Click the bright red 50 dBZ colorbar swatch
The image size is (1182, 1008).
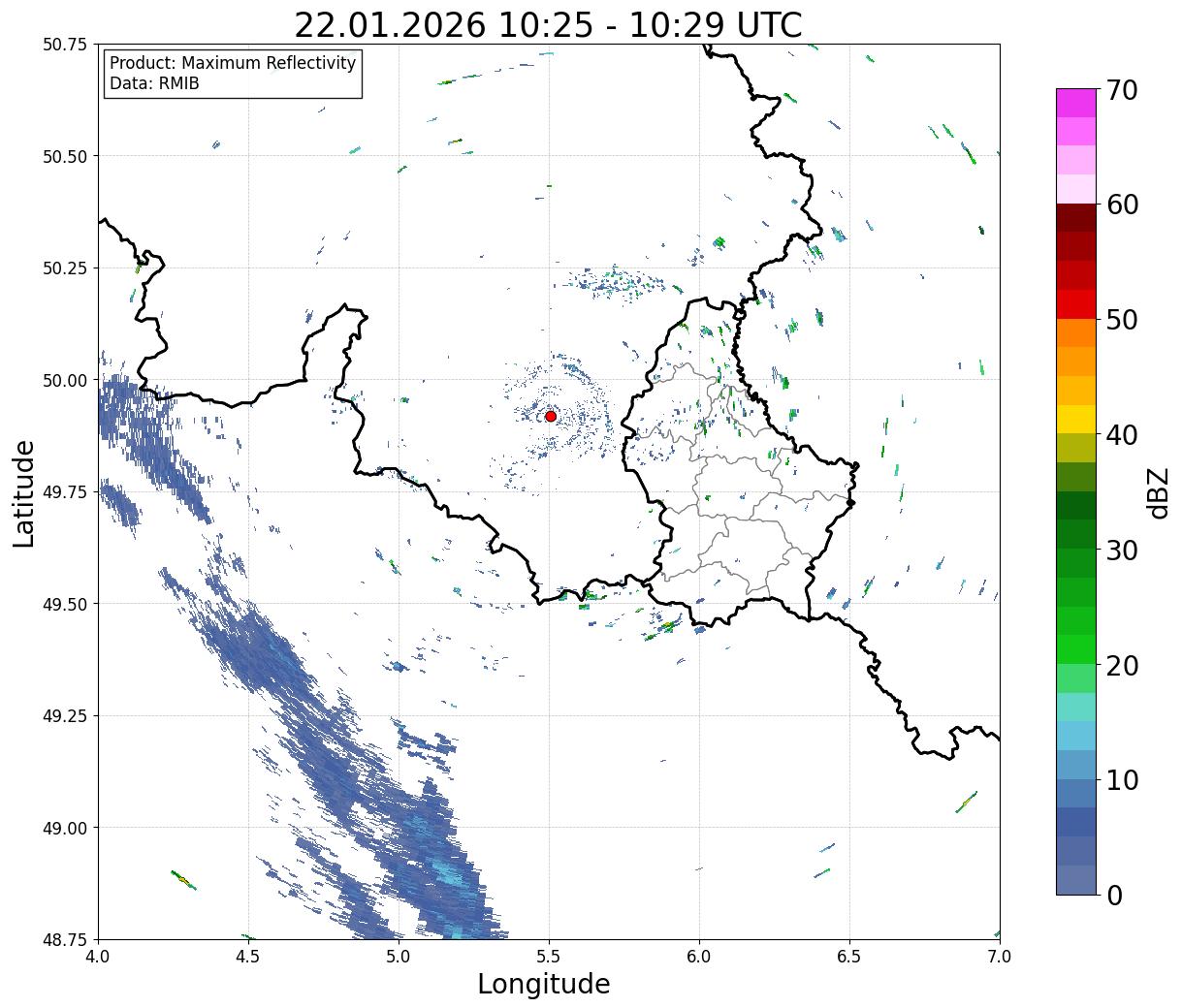tap(1076, 304)
